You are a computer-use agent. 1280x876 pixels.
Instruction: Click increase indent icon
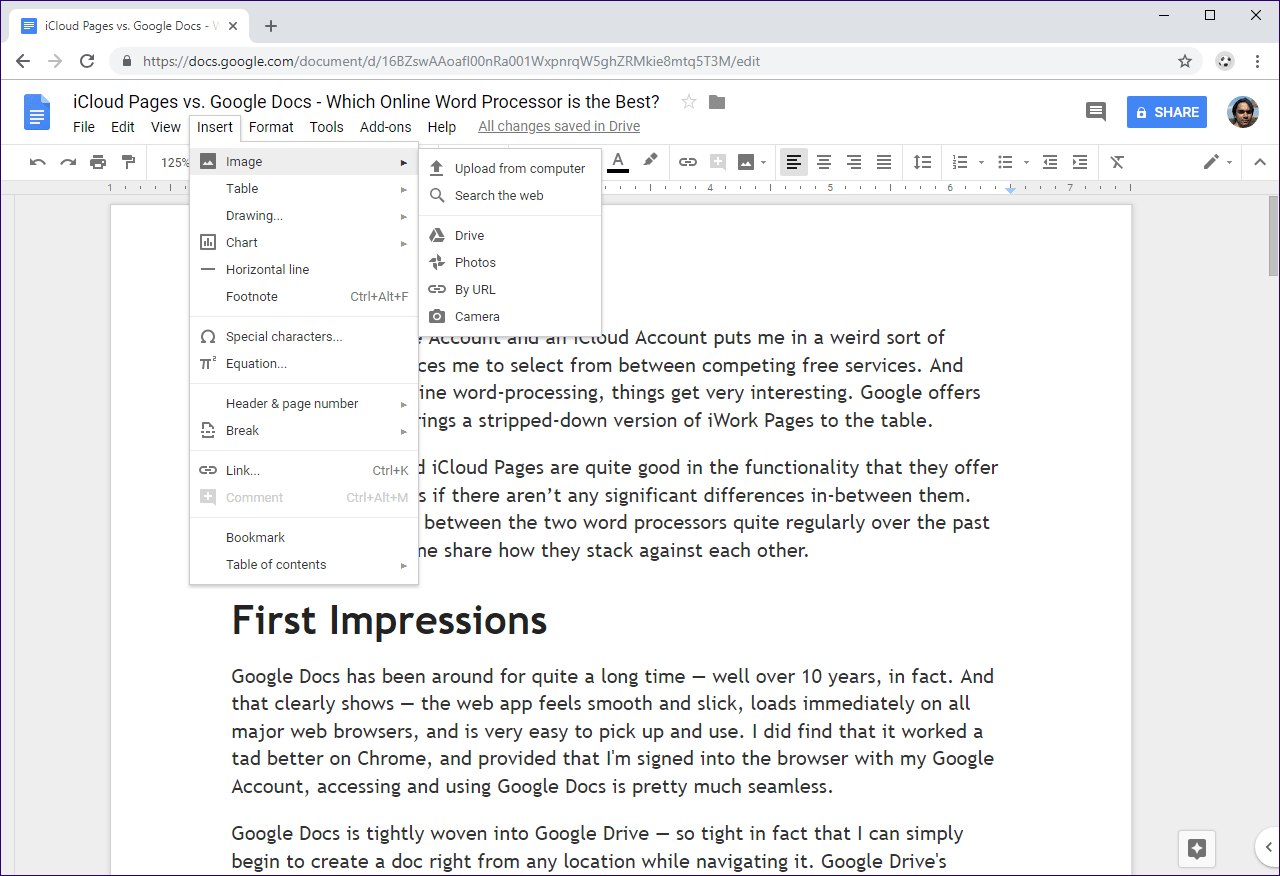click(x=1080, y=162)
